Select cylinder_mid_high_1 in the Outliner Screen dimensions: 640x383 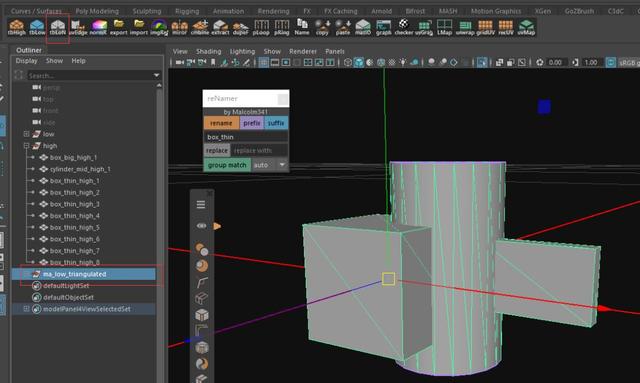pos(80,169)
